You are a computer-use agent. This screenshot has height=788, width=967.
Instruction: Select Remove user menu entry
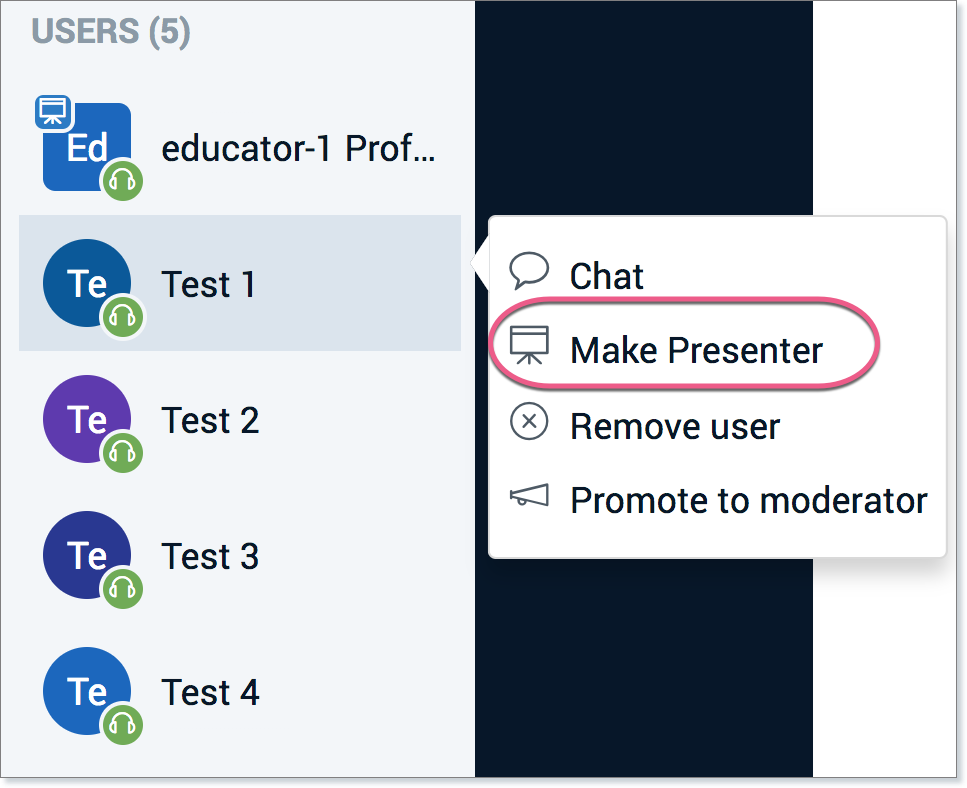(x=674, y=427)
